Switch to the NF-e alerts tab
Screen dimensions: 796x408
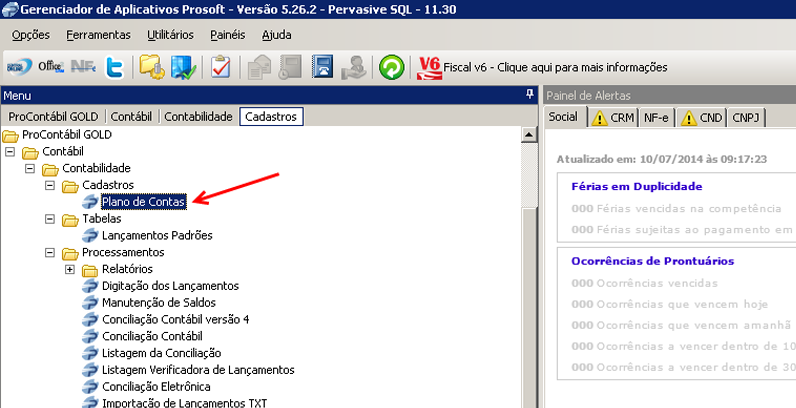(x=657, y=118)
